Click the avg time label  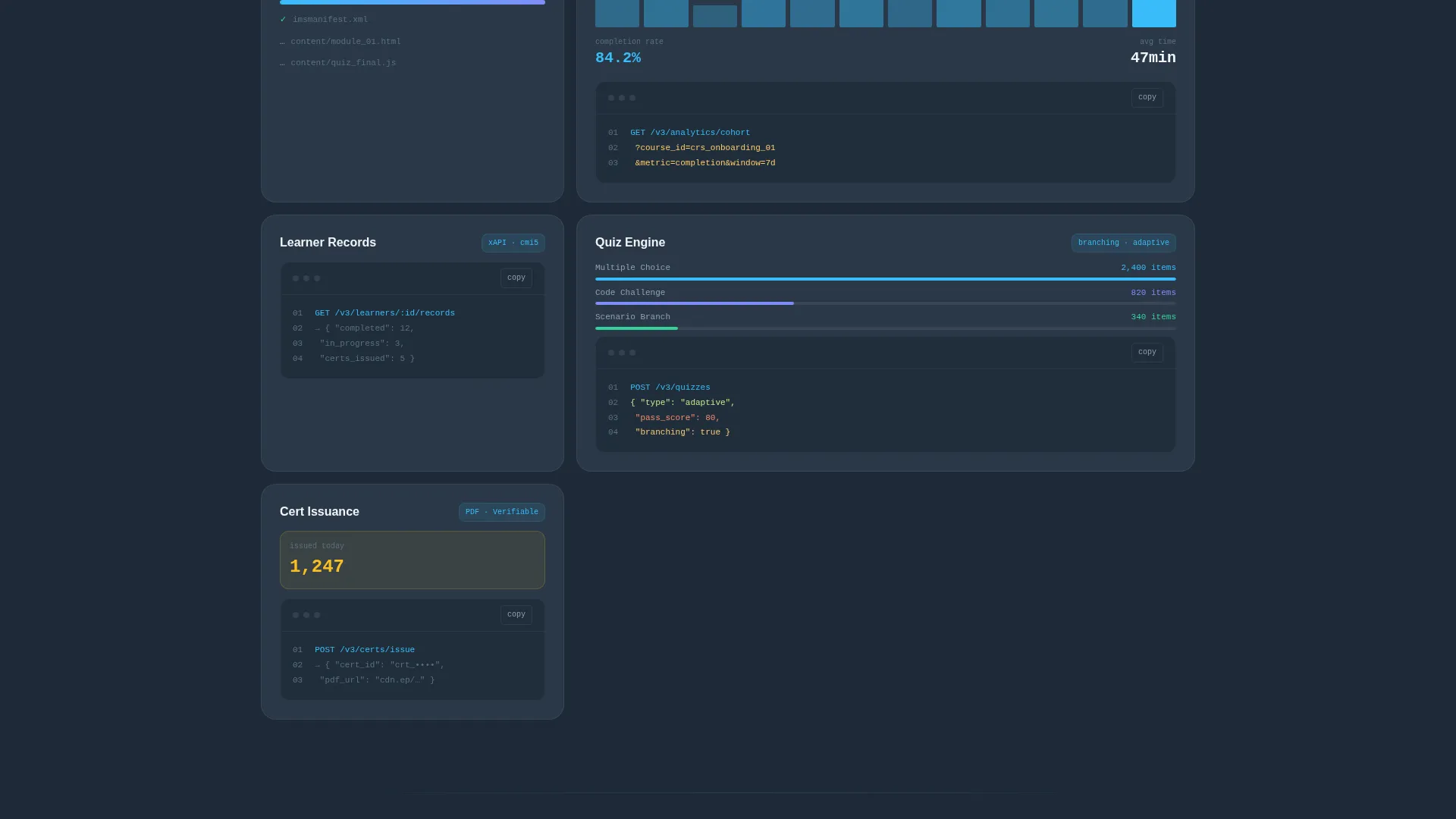tap(1157, 42)
